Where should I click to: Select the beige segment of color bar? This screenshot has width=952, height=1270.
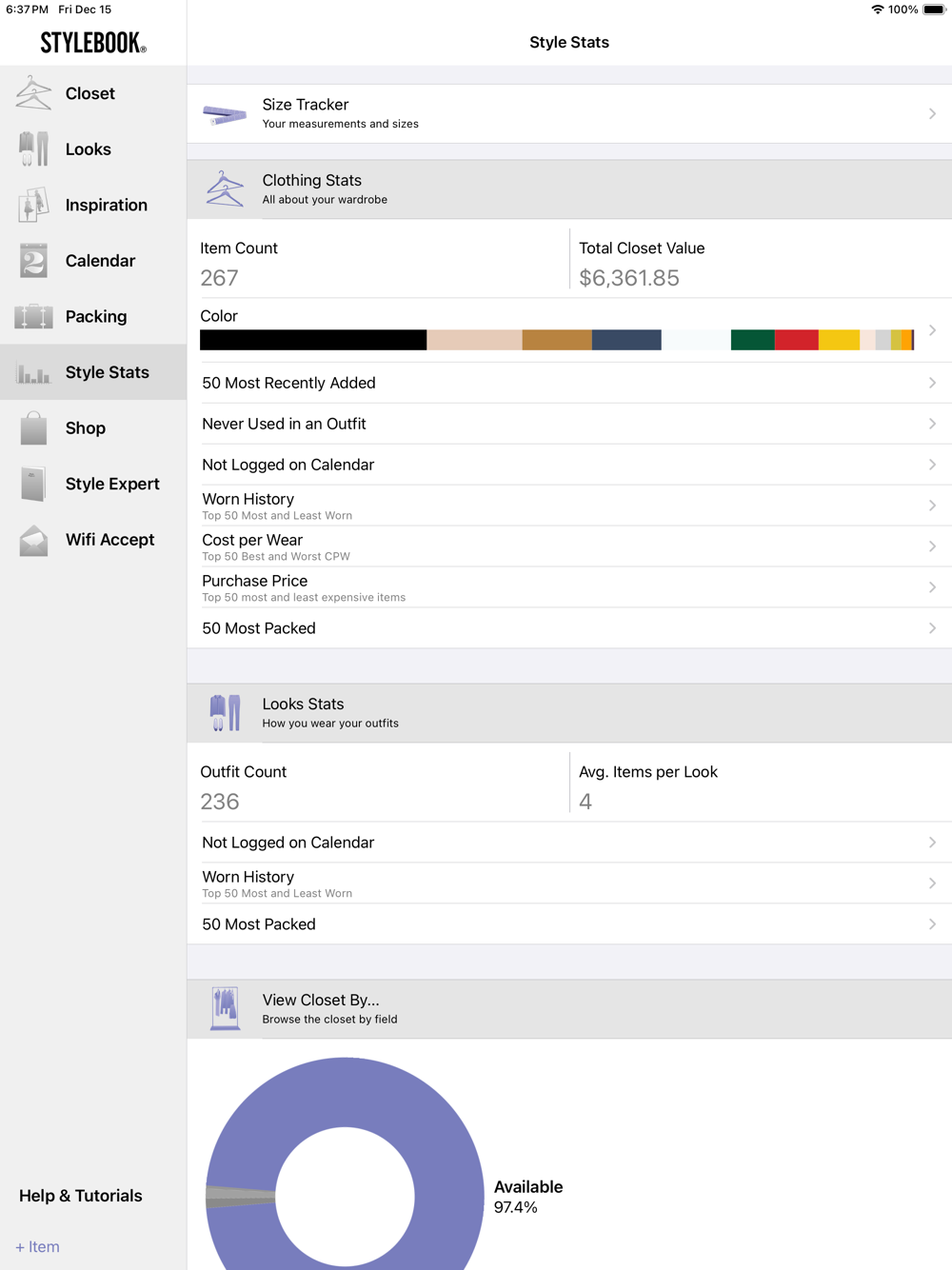point(474,340)
